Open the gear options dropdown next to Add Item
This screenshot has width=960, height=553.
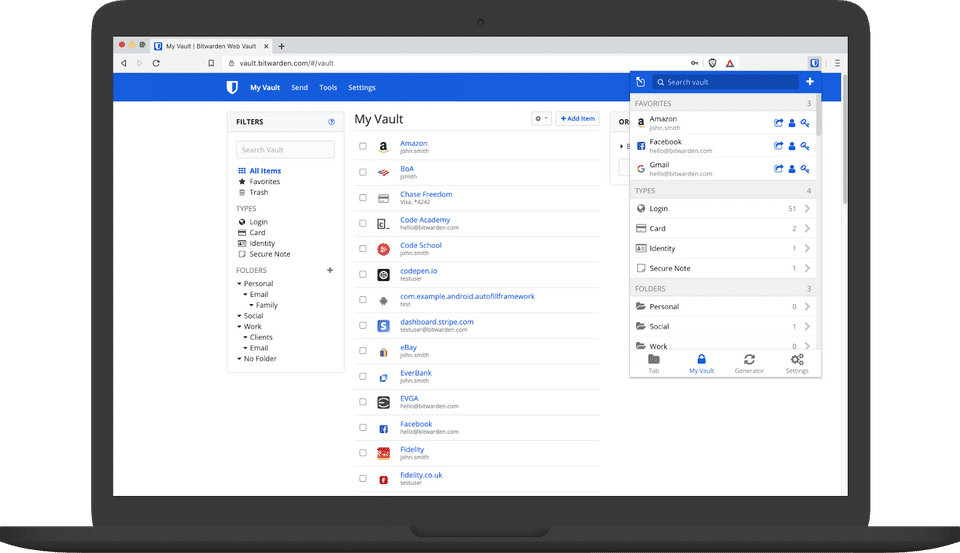click(x=541, y=119)
